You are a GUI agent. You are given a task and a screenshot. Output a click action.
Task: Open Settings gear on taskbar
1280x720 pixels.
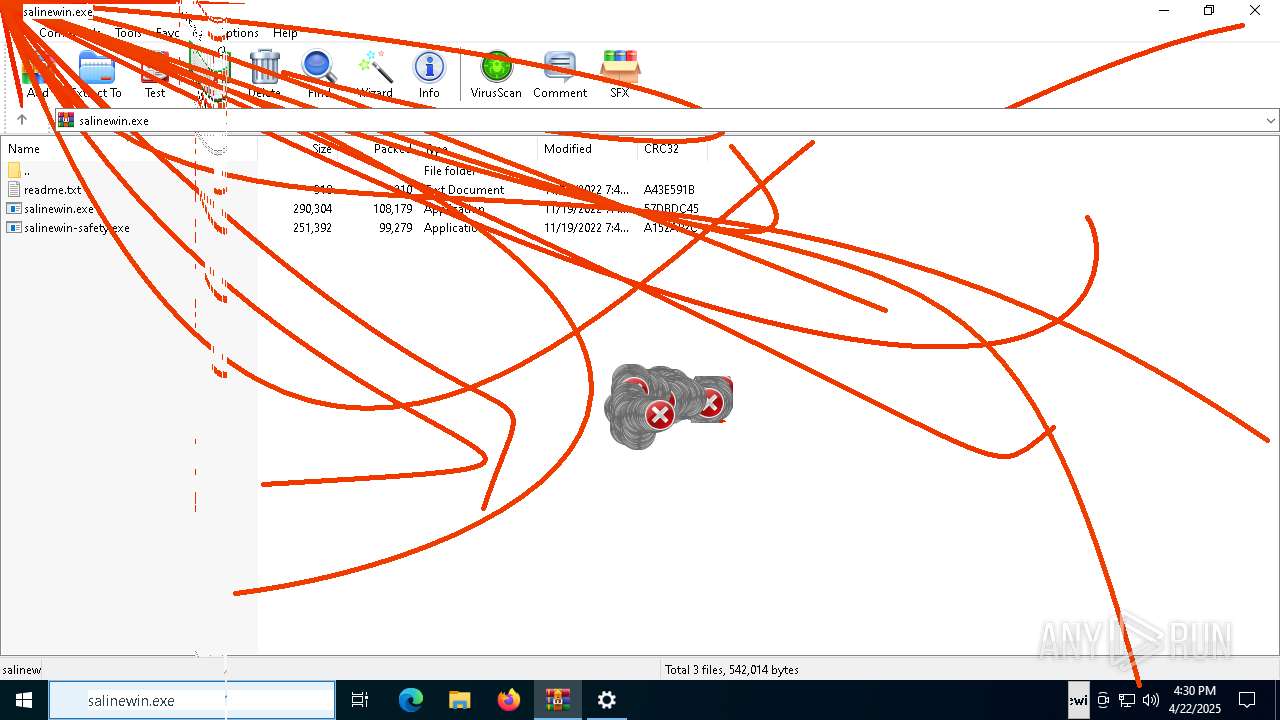tap(606, 700)
